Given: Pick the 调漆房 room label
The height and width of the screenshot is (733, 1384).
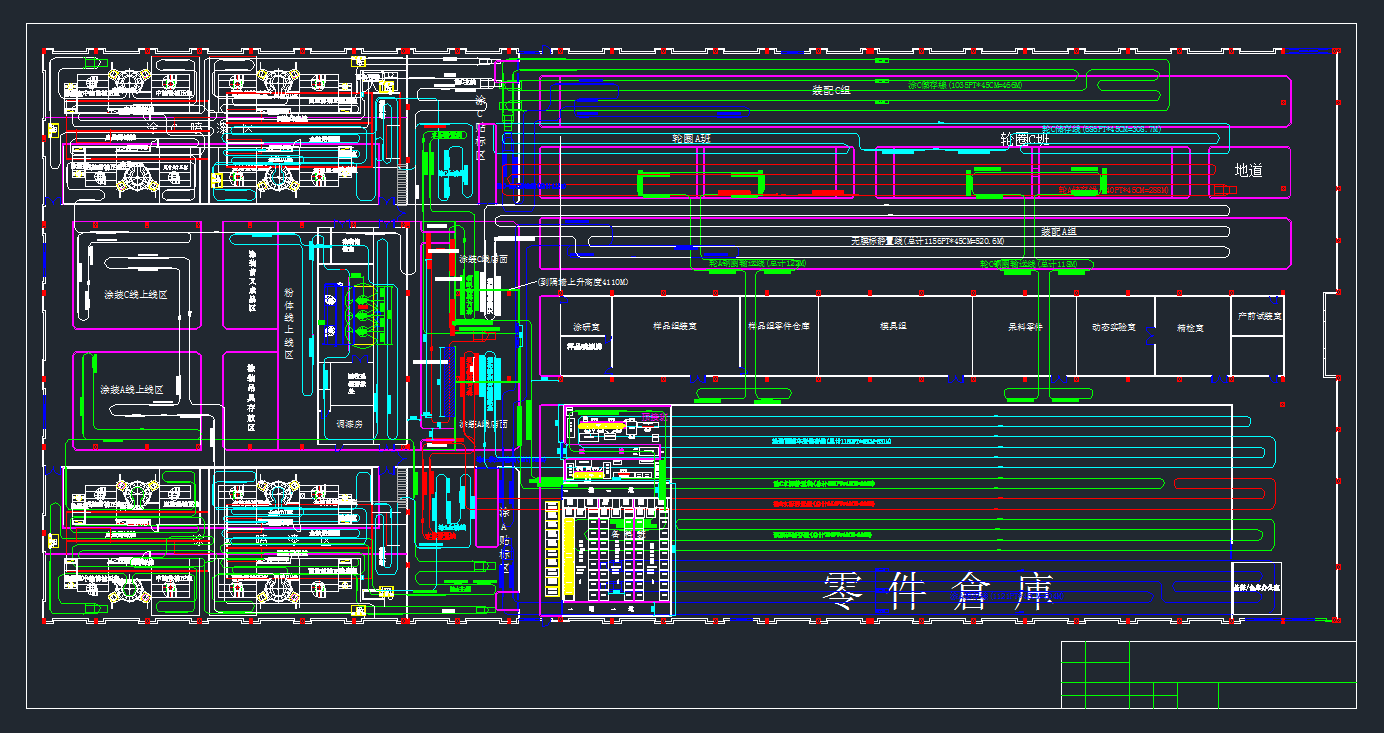Looking at the screenshot, I should pos(349,425).
